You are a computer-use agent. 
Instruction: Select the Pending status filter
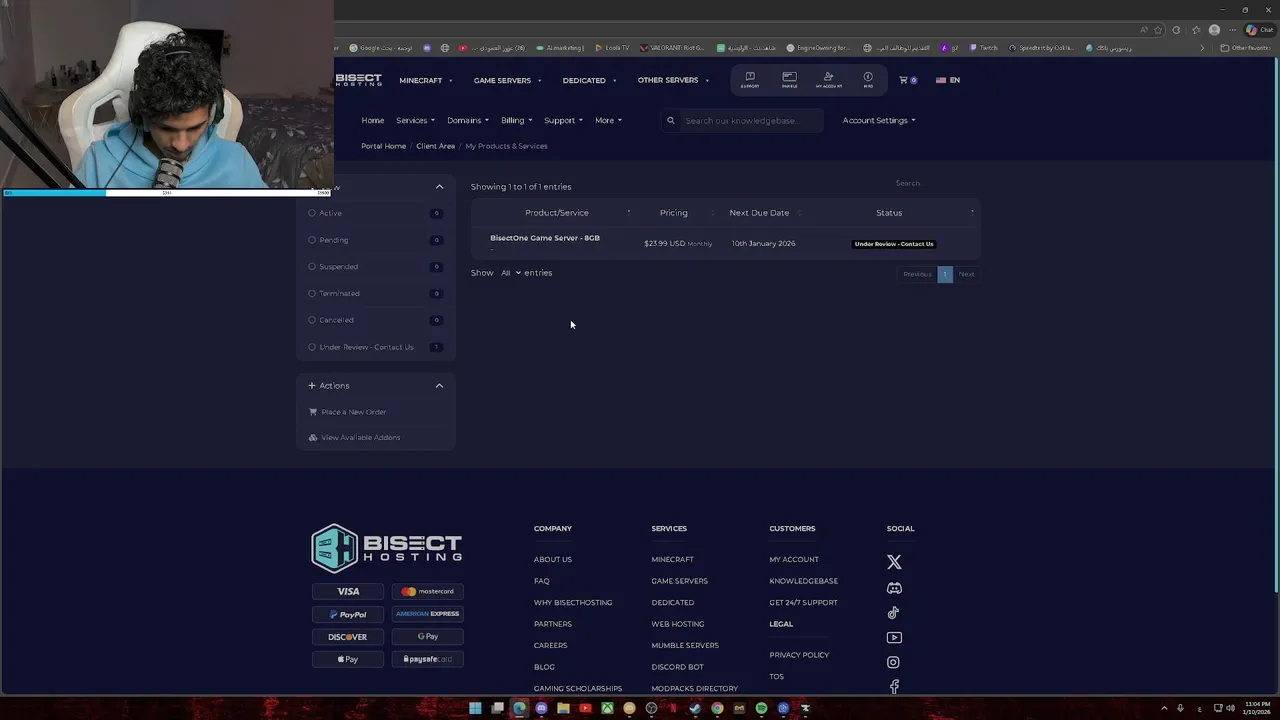376,240
